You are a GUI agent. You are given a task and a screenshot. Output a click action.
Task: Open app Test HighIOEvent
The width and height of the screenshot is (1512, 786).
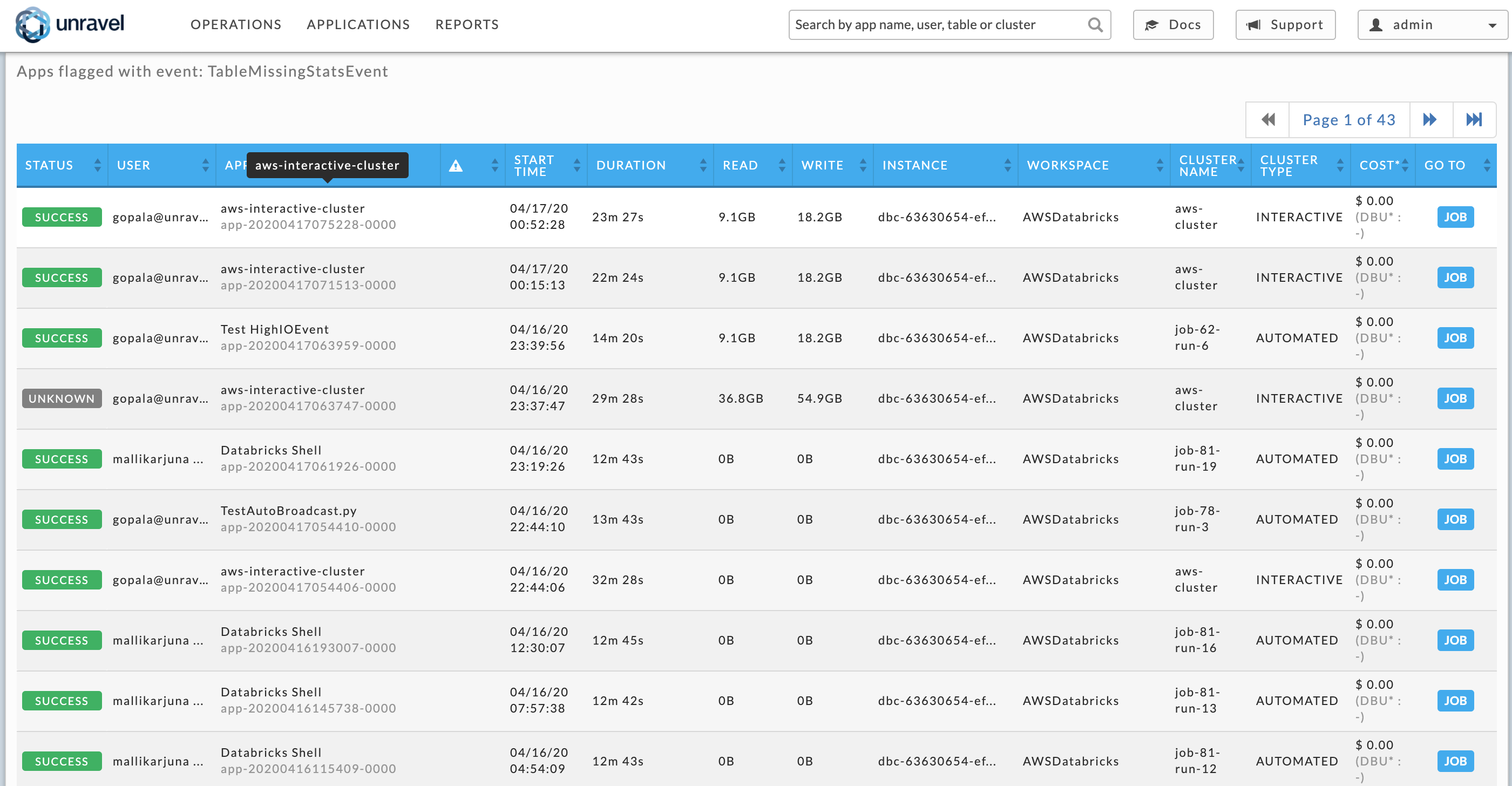pos(275,329)
